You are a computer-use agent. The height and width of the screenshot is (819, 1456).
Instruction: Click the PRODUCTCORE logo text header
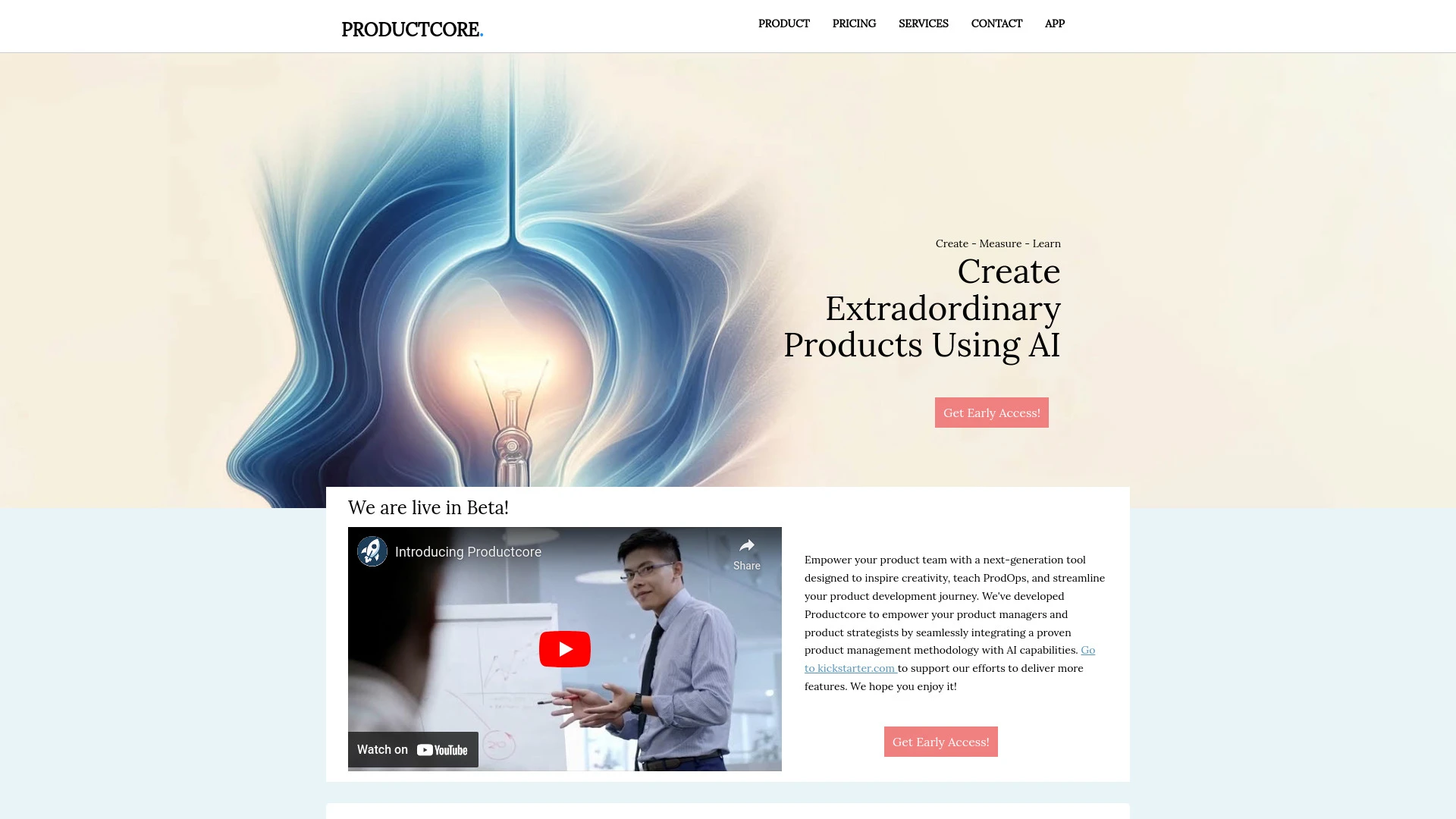coord(412,28)
